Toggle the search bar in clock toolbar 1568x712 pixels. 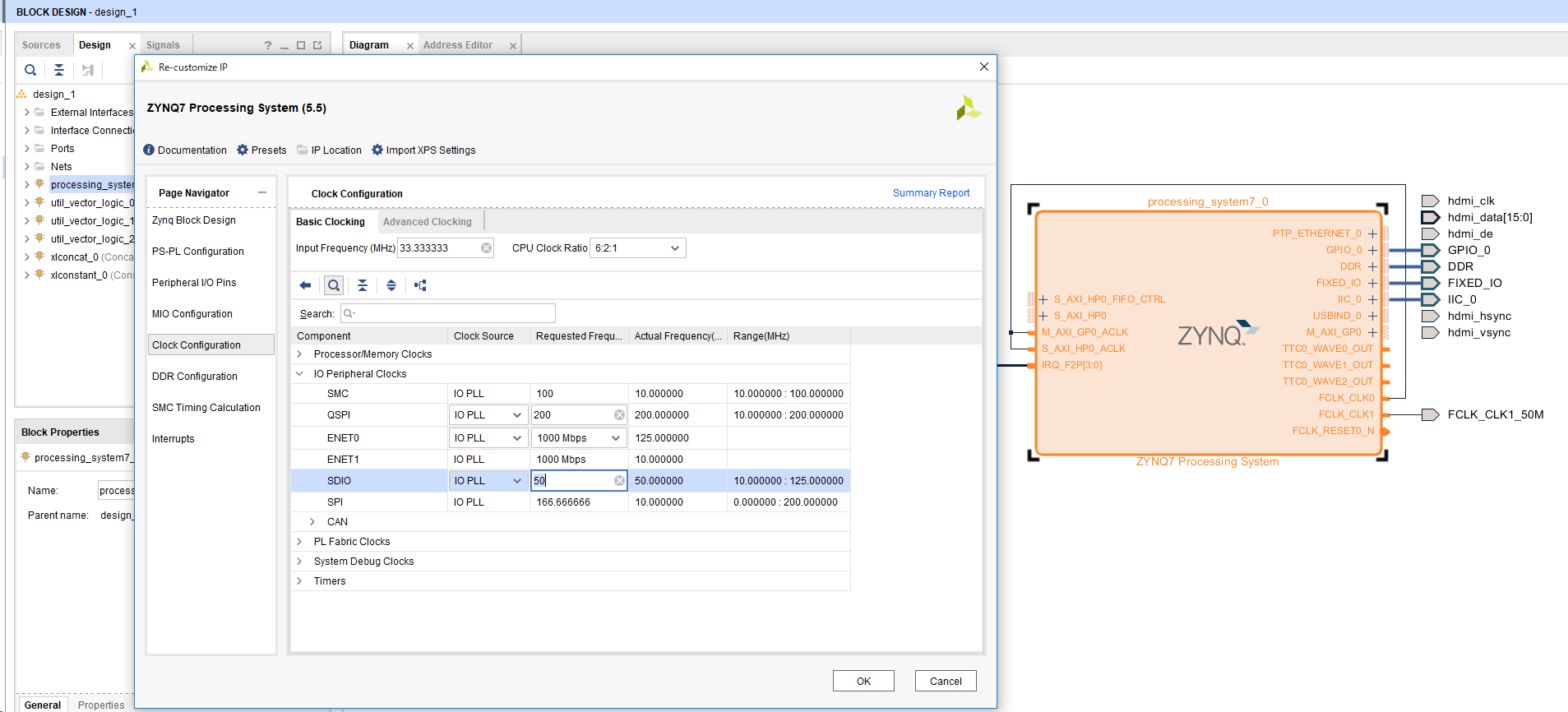point(334,285)
